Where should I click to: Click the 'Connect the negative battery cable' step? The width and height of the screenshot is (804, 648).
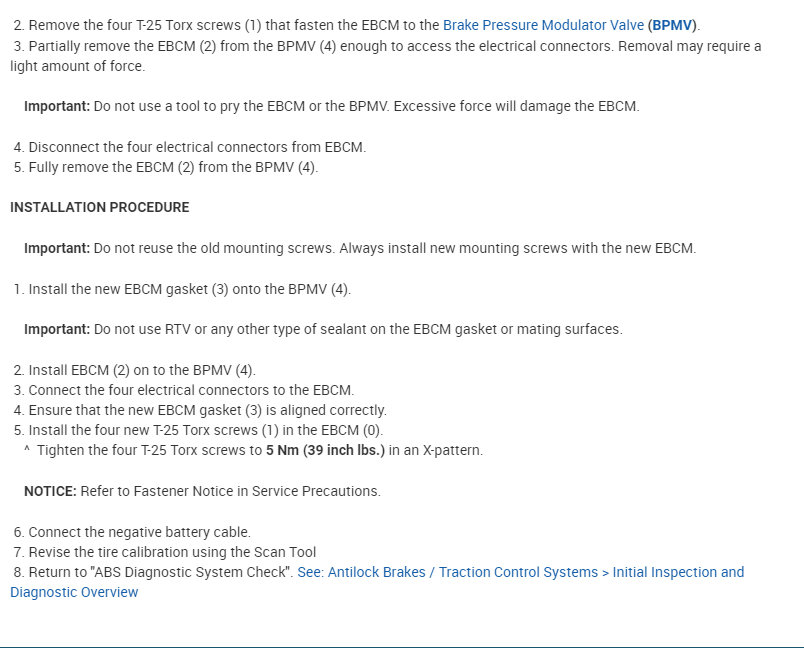click(x=139, y=532)
